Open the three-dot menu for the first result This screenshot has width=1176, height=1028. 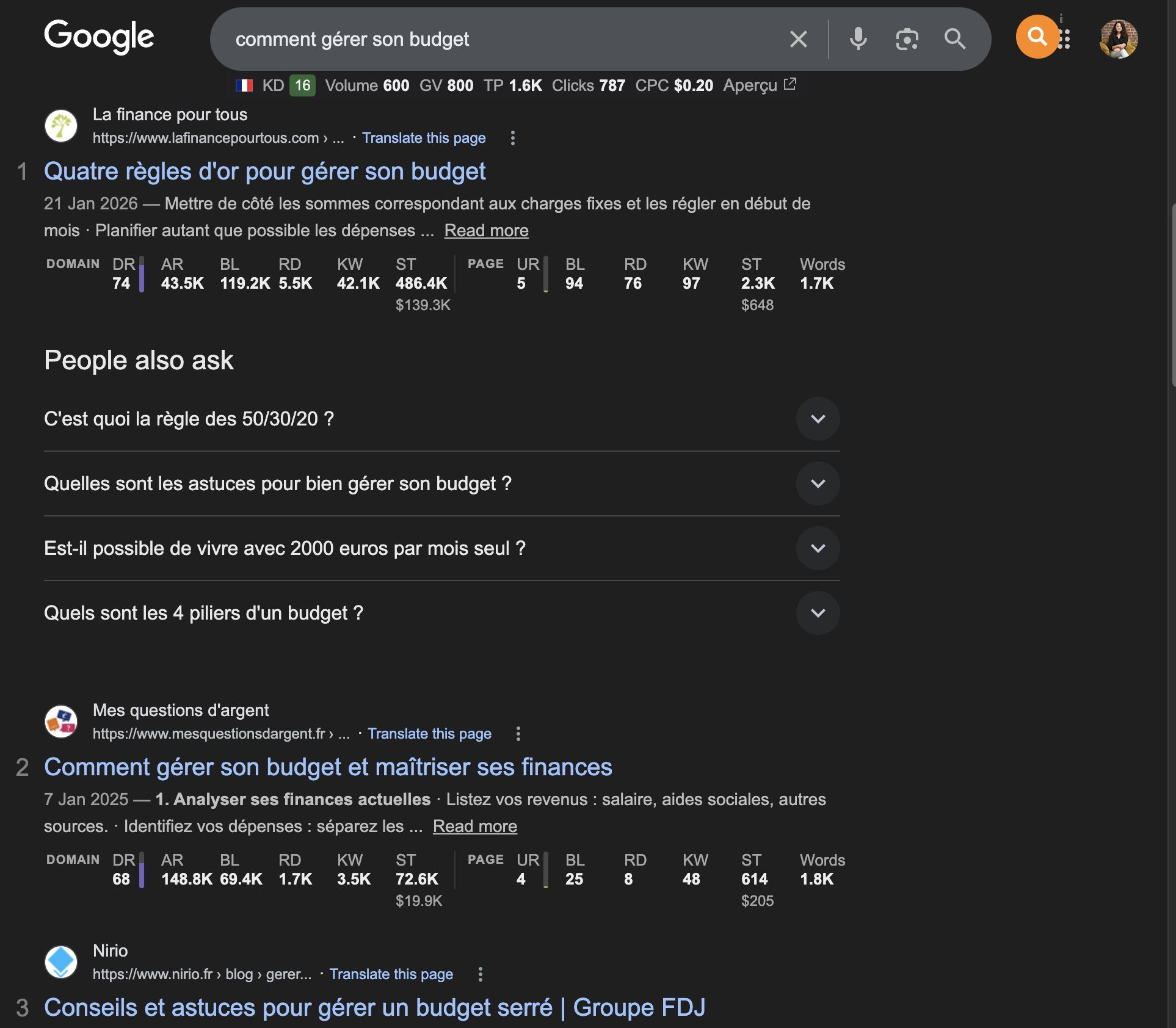point(513,138)
